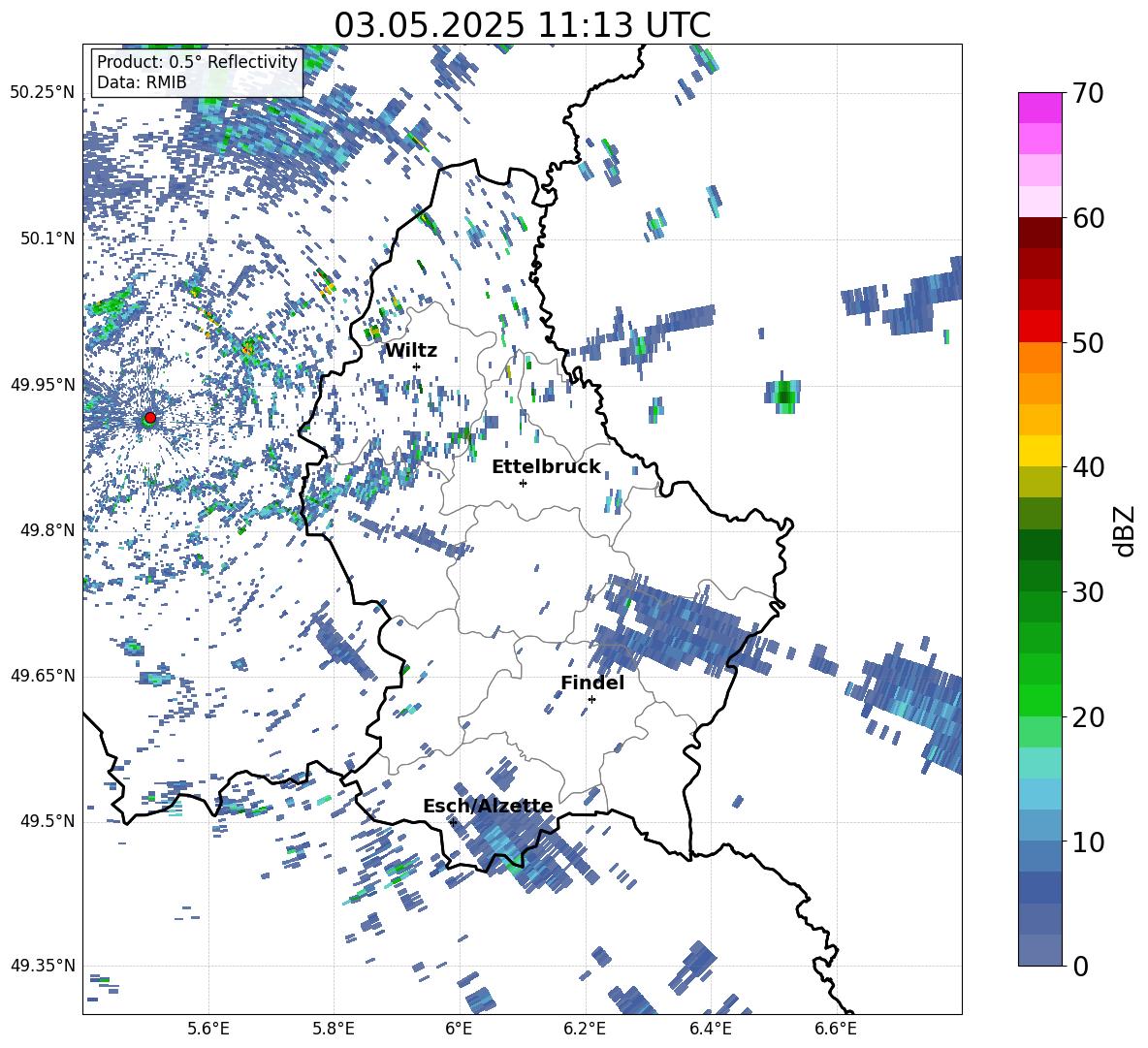Click the 70 colorbar tick label

point(1087,94)
